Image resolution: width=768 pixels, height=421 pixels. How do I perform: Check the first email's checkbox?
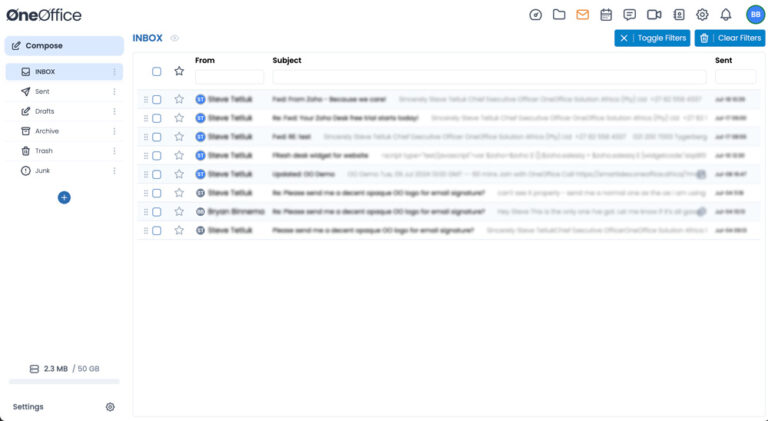156,100
